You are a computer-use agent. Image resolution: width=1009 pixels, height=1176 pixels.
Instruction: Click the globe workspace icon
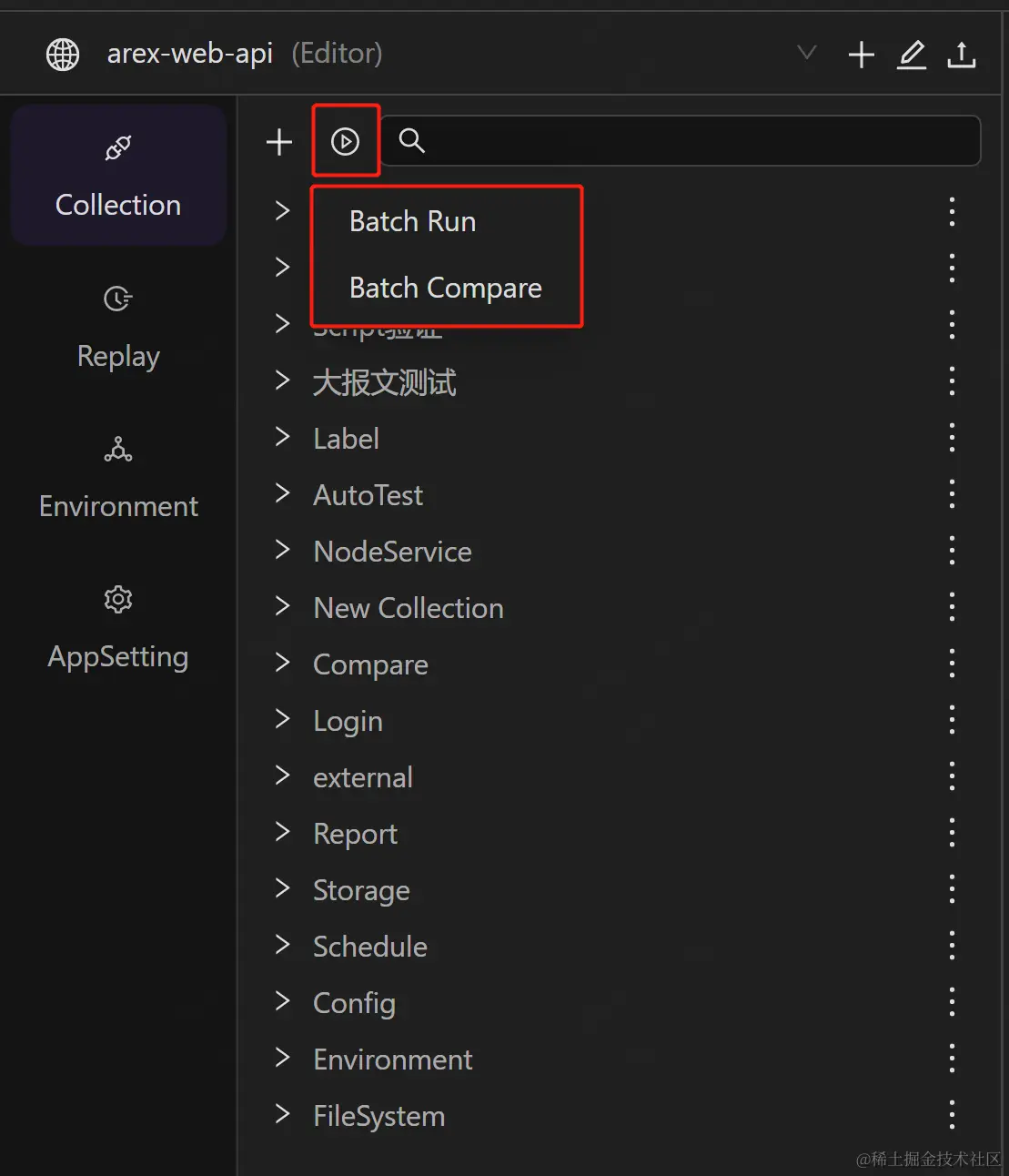click(63, 55)
